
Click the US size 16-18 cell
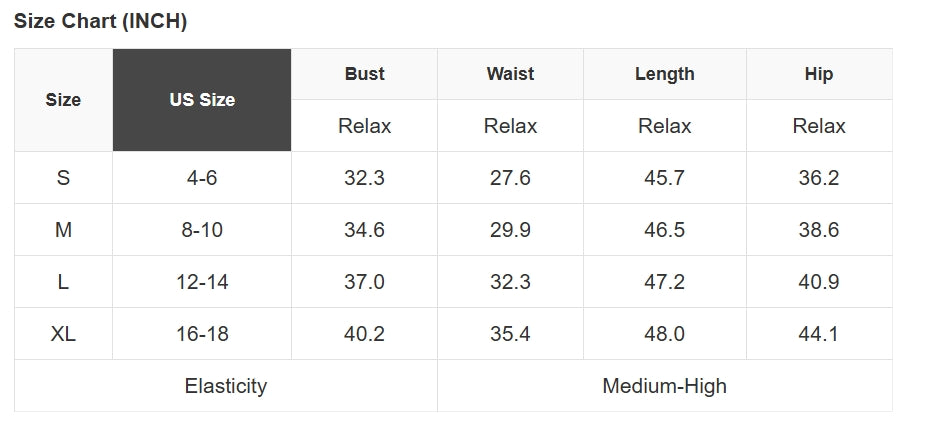[x=202, y=334]
